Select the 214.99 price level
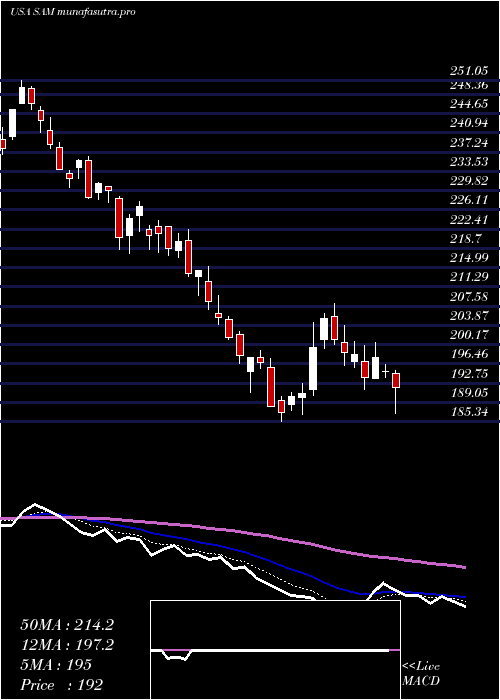500x700 pixels. (x=468, y=258)
